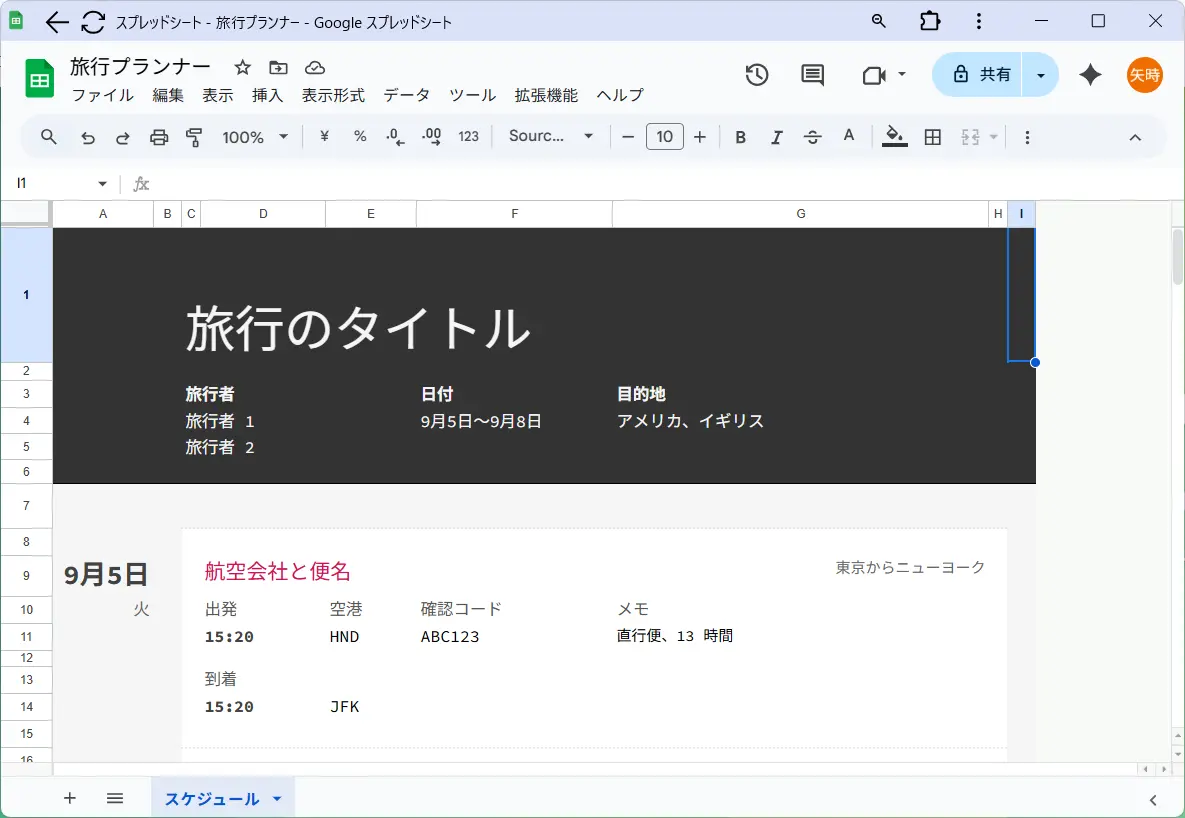1185x818 pixels.
Task: Click the undo arrow icon
Action: (x=88, y=137)
